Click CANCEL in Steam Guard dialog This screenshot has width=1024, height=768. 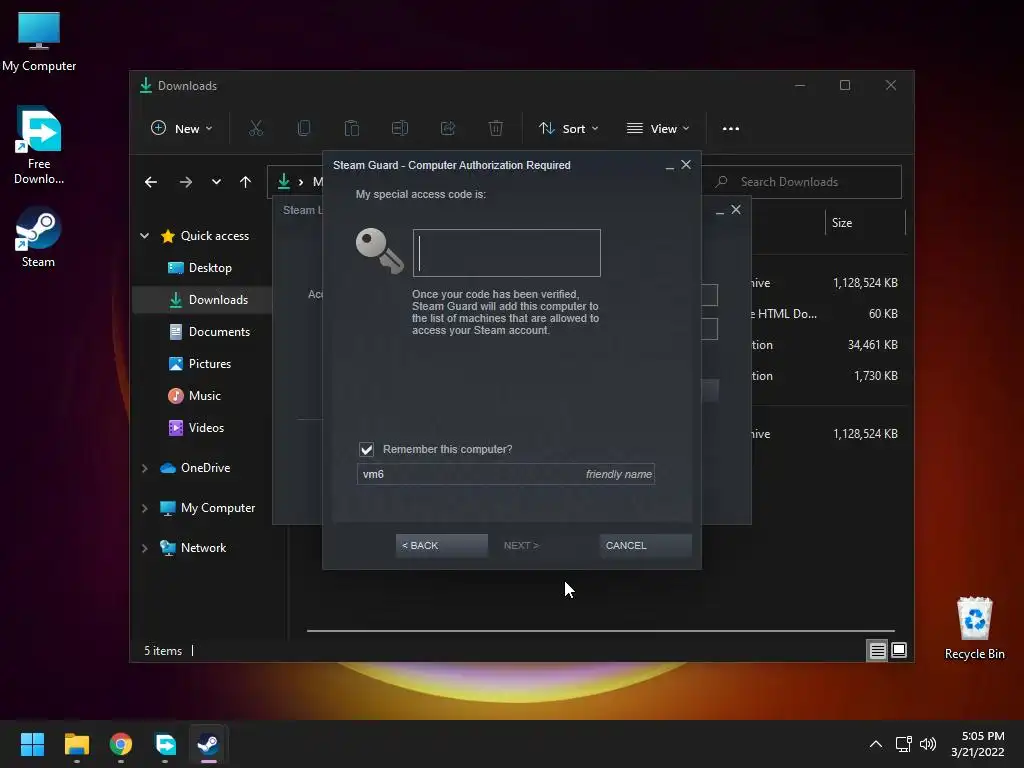pyautogui.click(x=645, y=545)
